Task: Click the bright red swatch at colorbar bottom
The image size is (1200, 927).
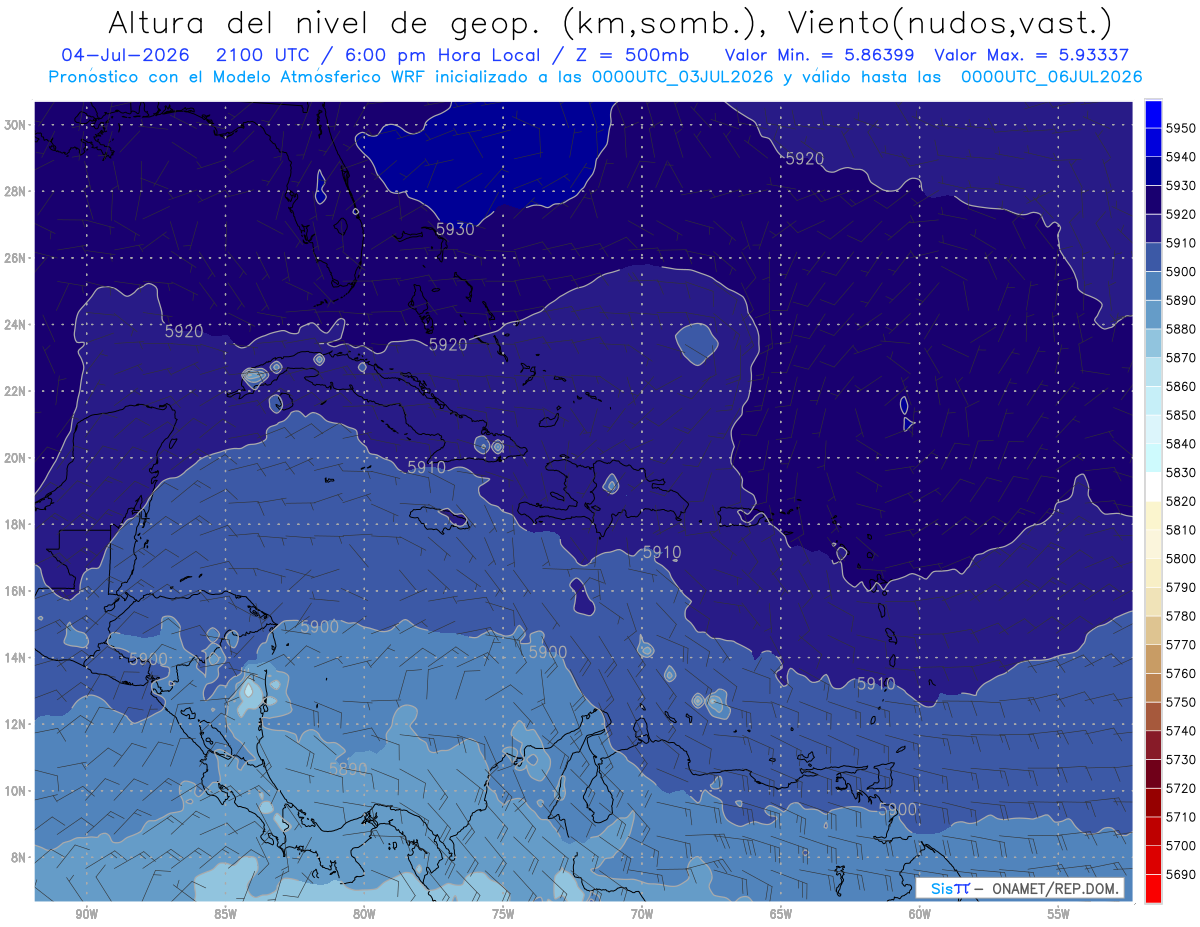Action: coord(1153,888)
